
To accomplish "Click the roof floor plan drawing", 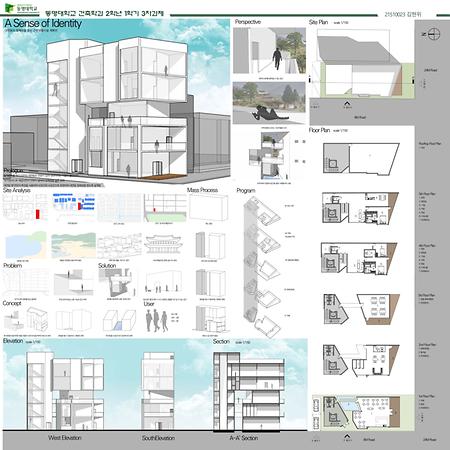I will (x=361, y=158).
